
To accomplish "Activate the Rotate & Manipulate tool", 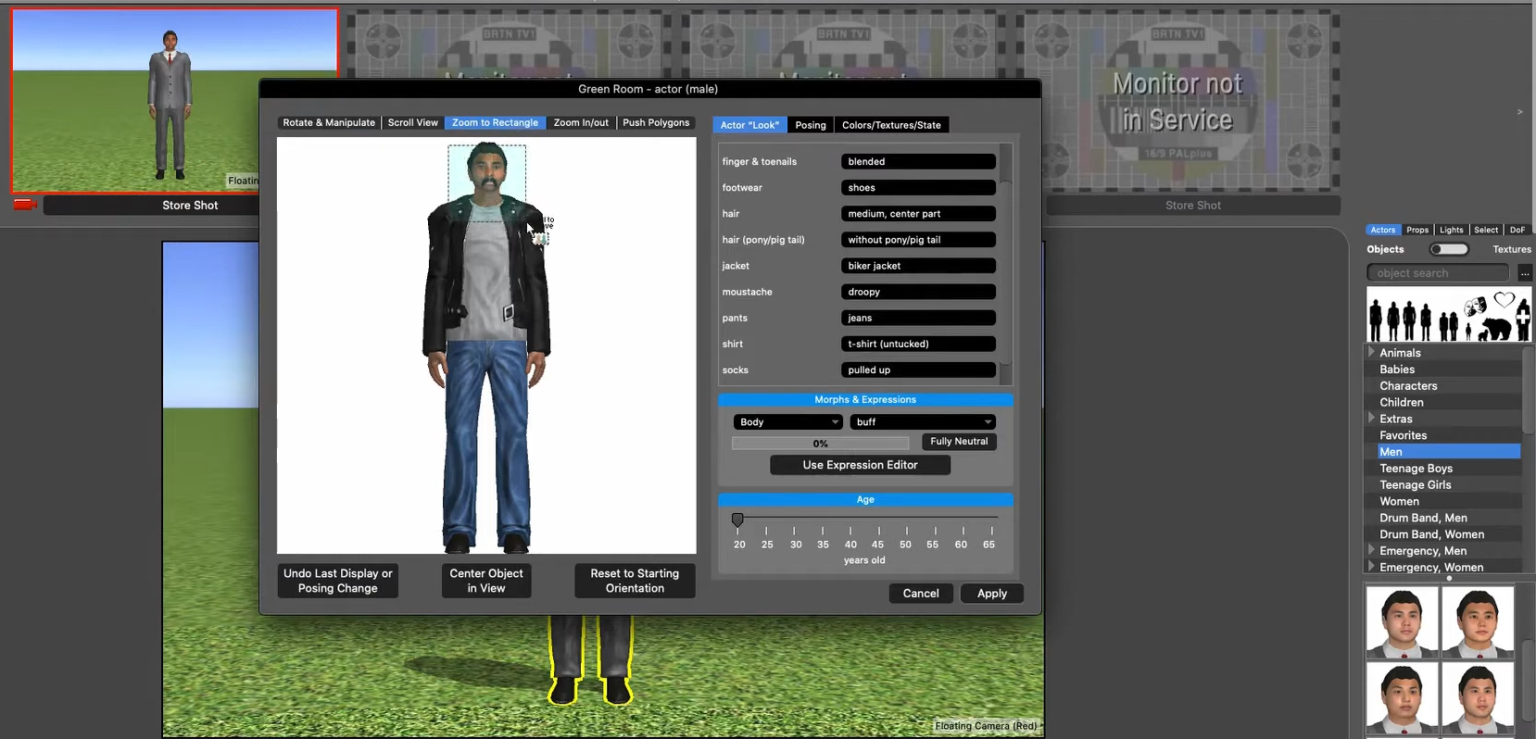I will pos(328,122).
